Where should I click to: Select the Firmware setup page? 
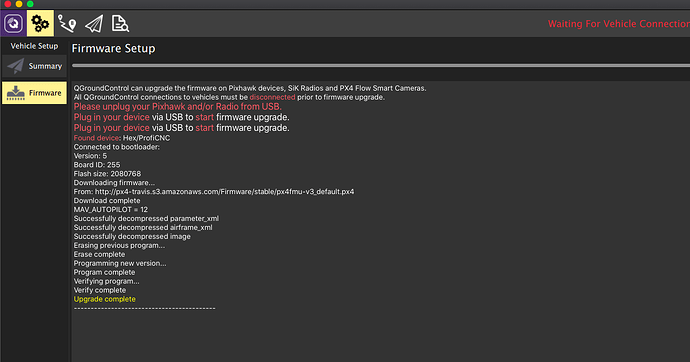34,93
